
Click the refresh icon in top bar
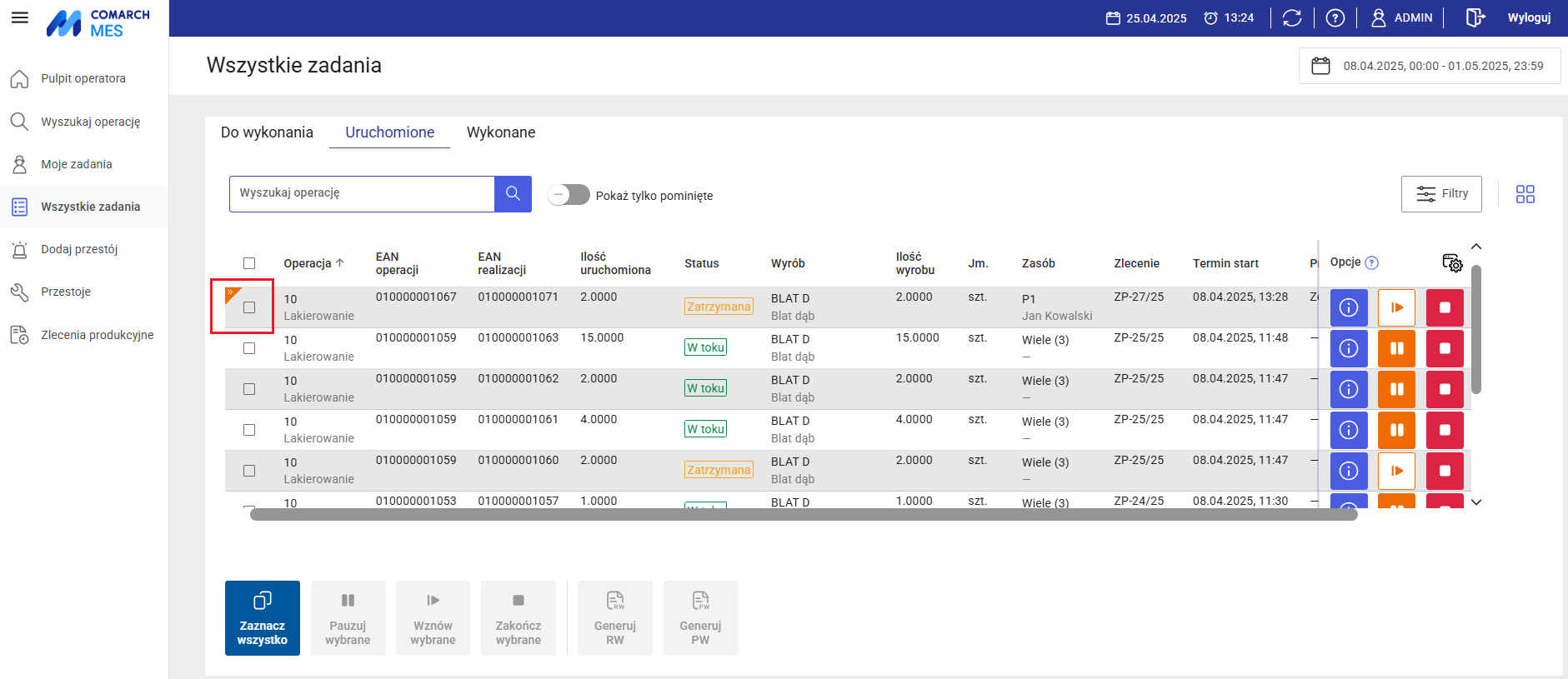coord(1292,17)
